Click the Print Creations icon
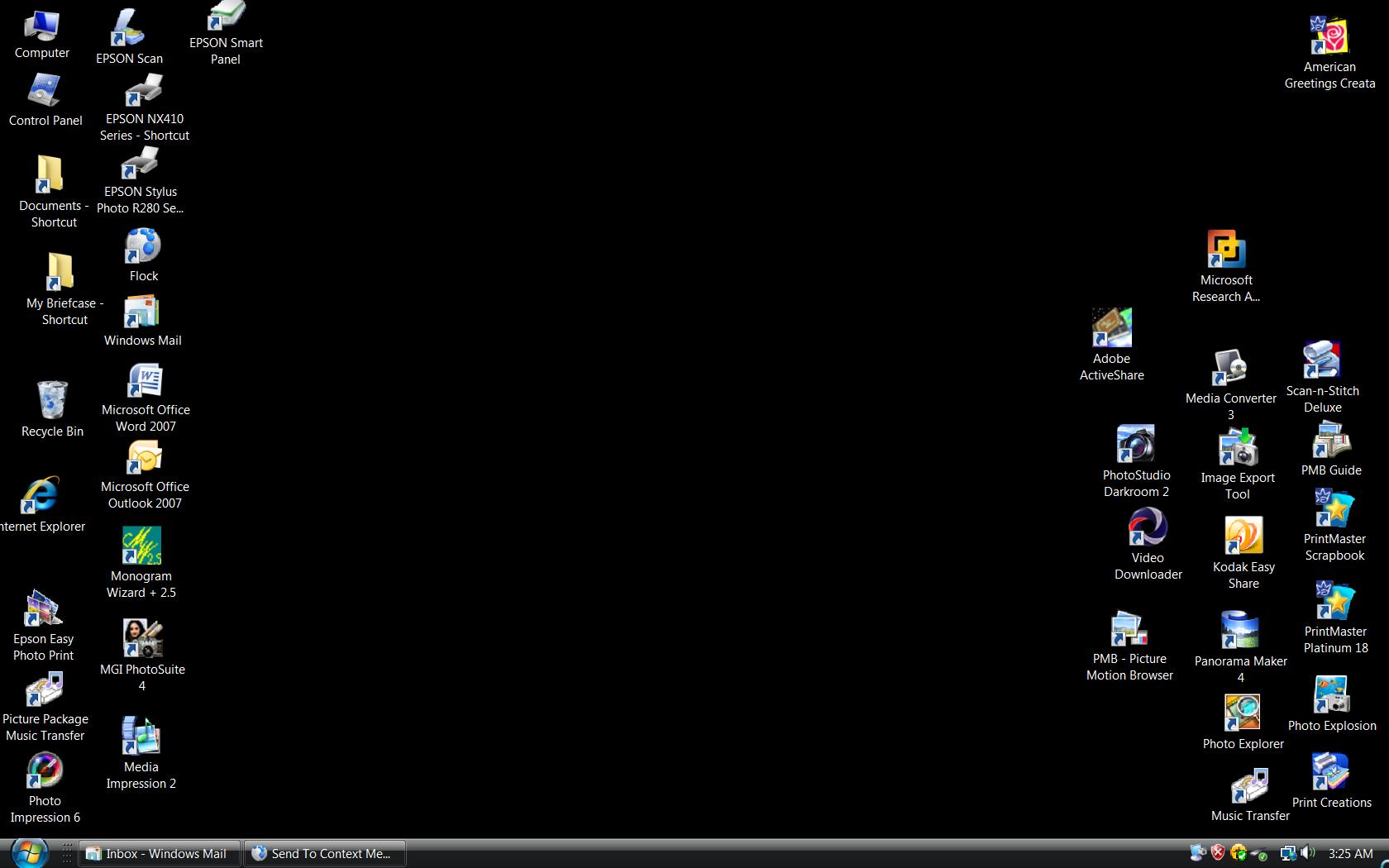Image resolution: width=1389 pixels, height=868 pixels. pyautogui.click(x=1331, y=772)
